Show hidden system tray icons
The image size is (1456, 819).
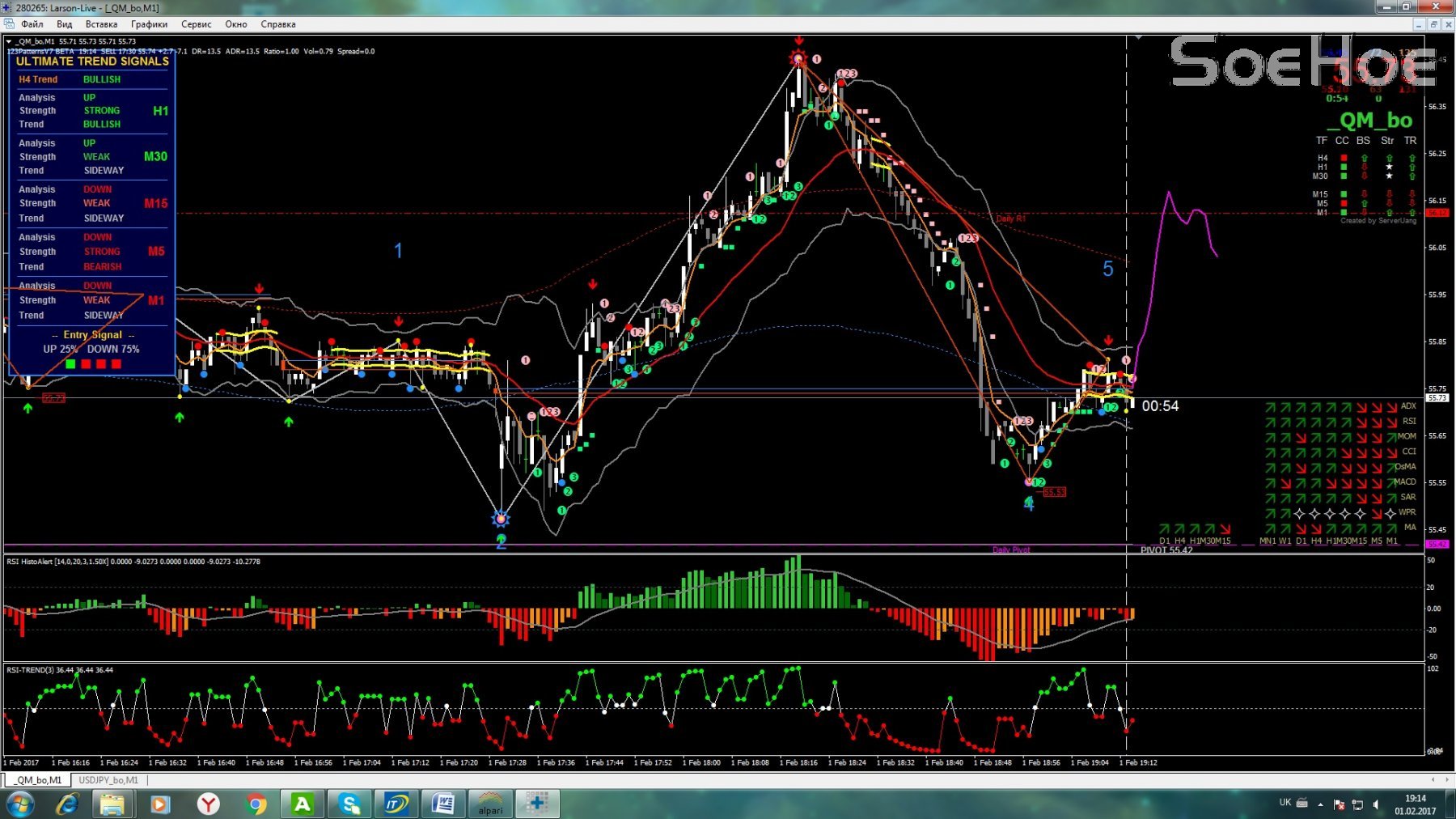[x=1320, y=804]
